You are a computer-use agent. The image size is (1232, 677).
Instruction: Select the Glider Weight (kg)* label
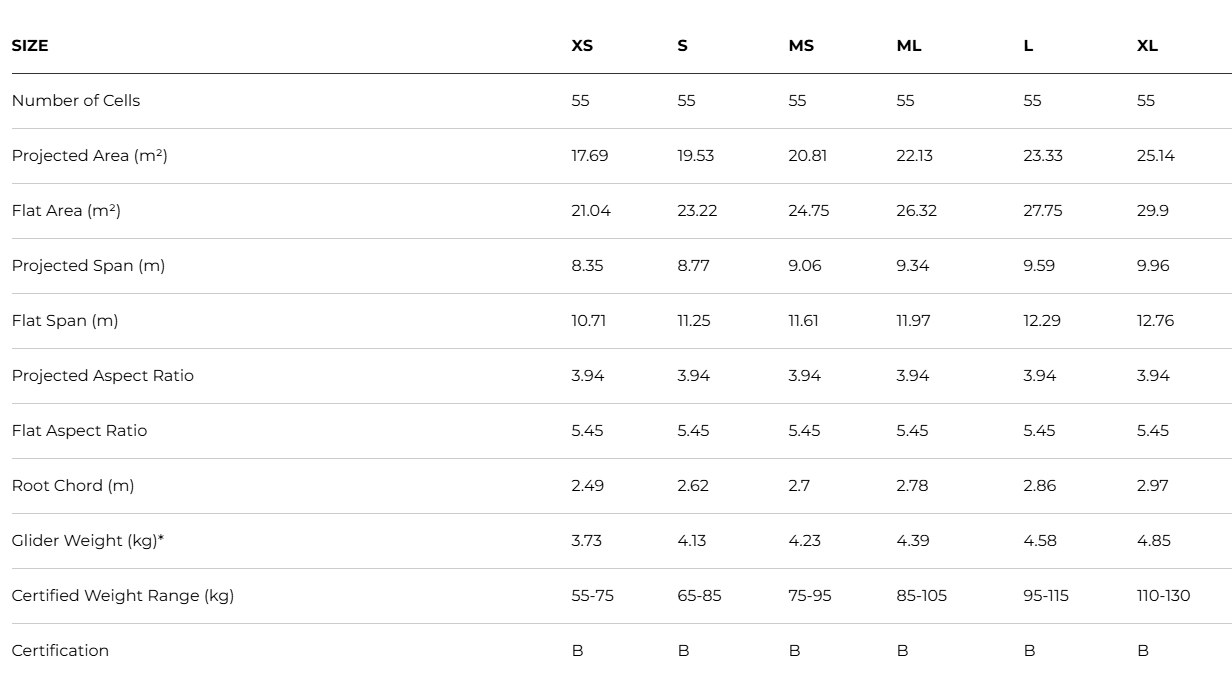click(x=88, y=541)
